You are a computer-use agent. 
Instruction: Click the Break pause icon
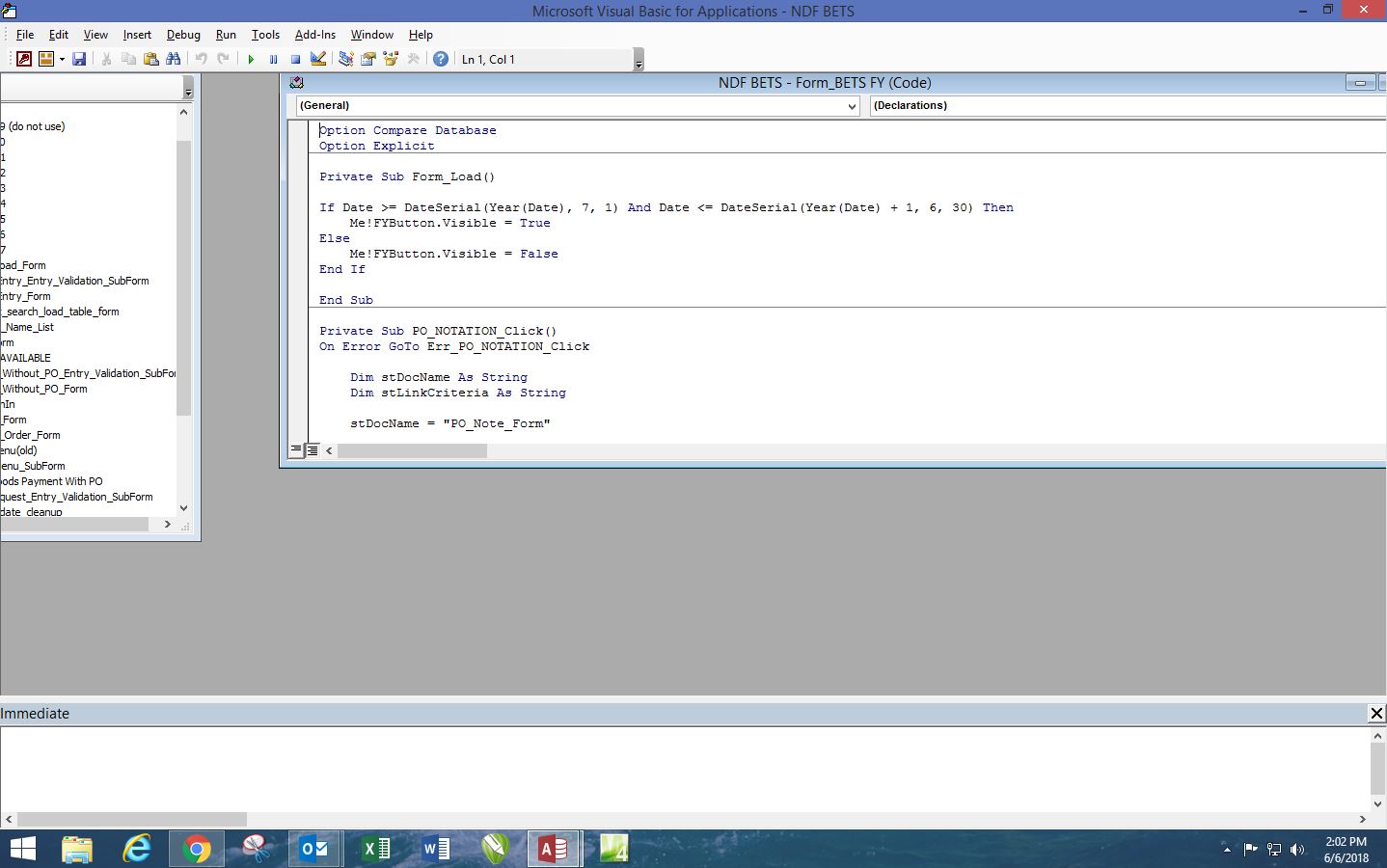click(273, 59)
